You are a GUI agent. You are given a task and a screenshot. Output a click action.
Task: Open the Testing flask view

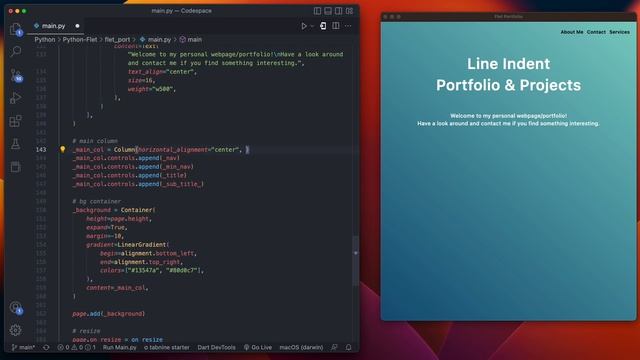coord(16,144)
